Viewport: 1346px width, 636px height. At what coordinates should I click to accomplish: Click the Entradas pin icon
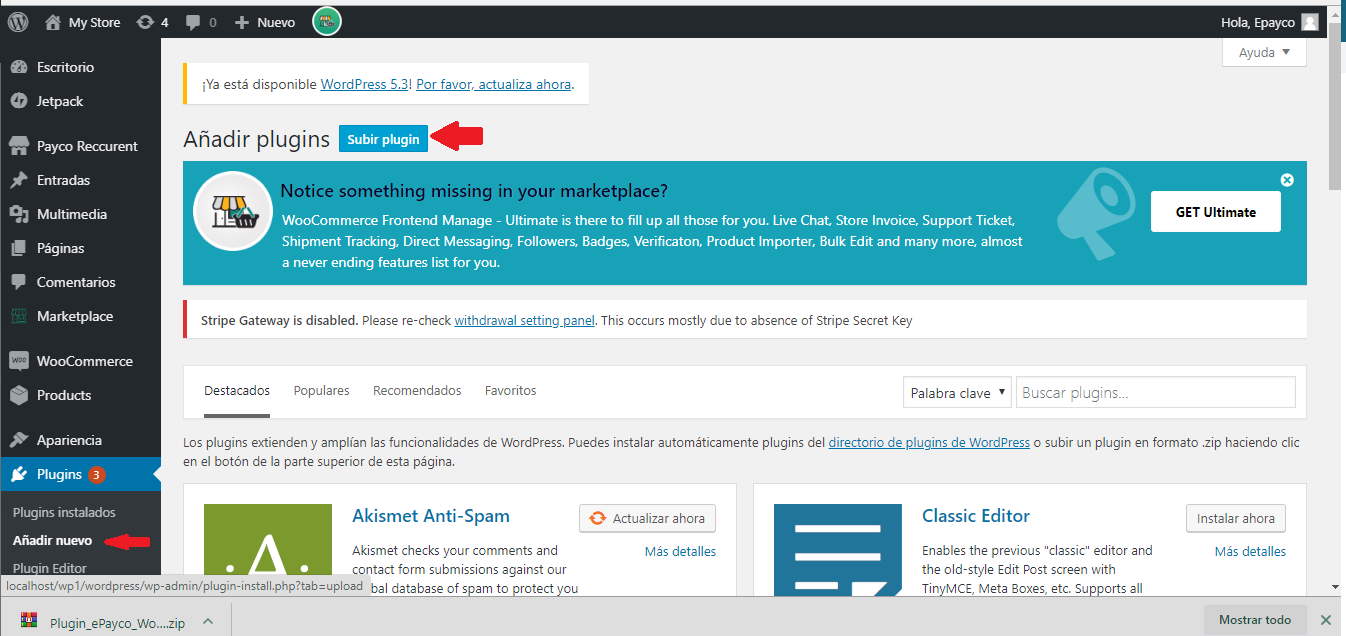(x=18, y=180)
